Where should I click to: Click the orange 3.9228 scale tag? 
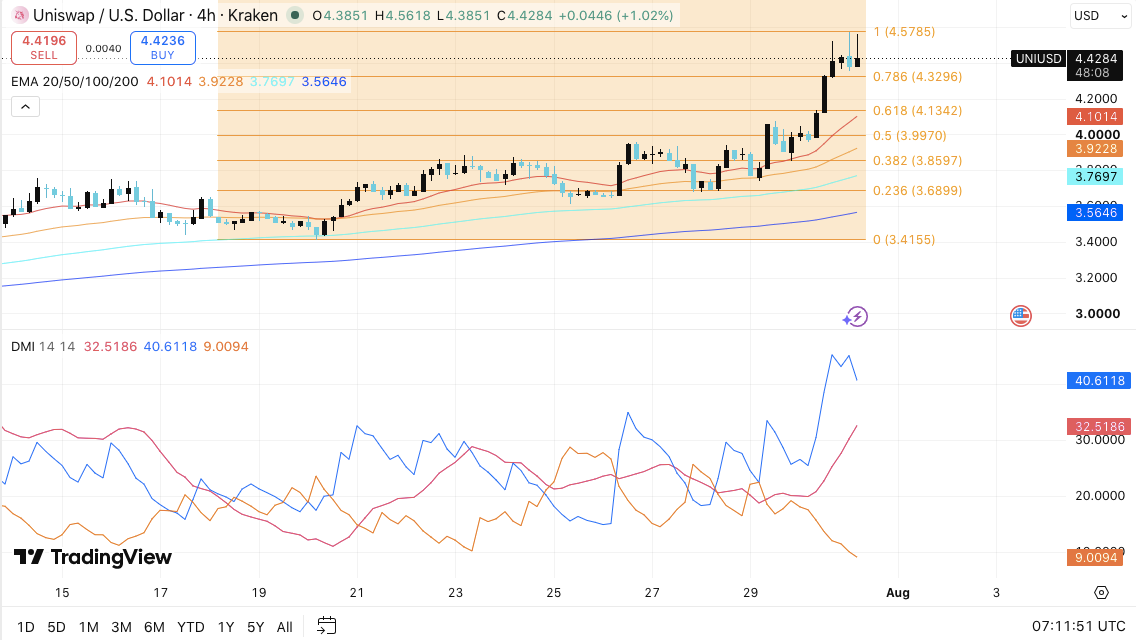1095,149
